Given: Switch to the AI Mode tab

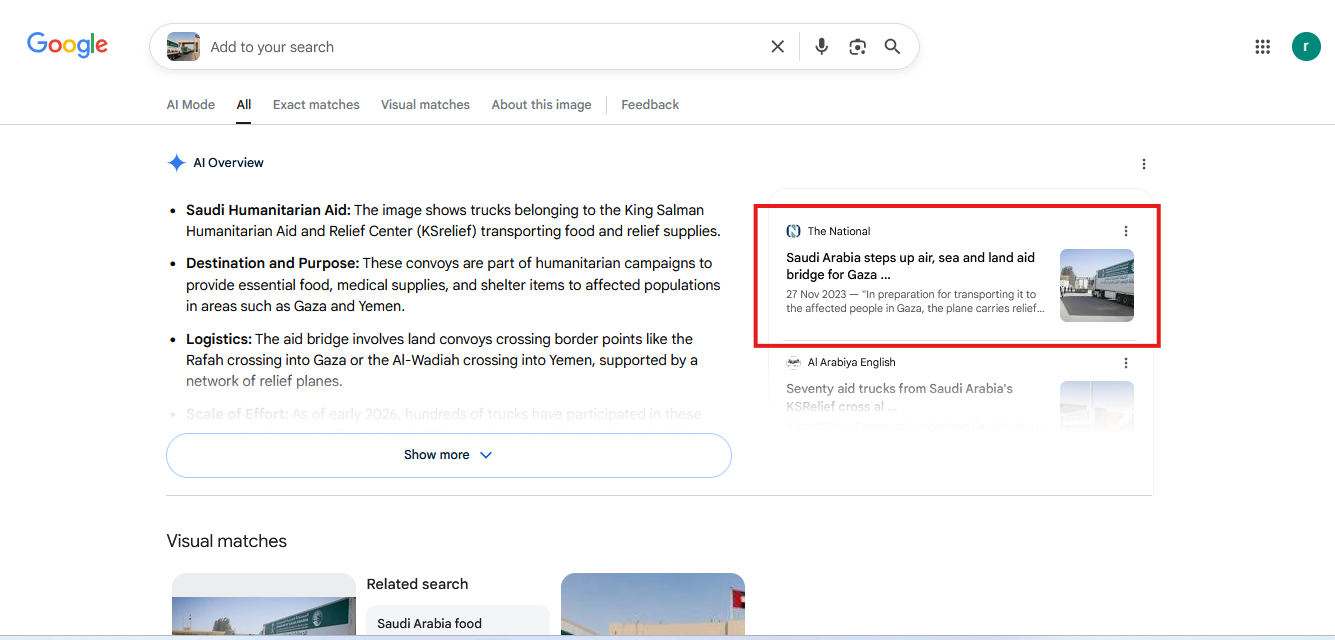Looking at the screenshot, I should 191,104.
